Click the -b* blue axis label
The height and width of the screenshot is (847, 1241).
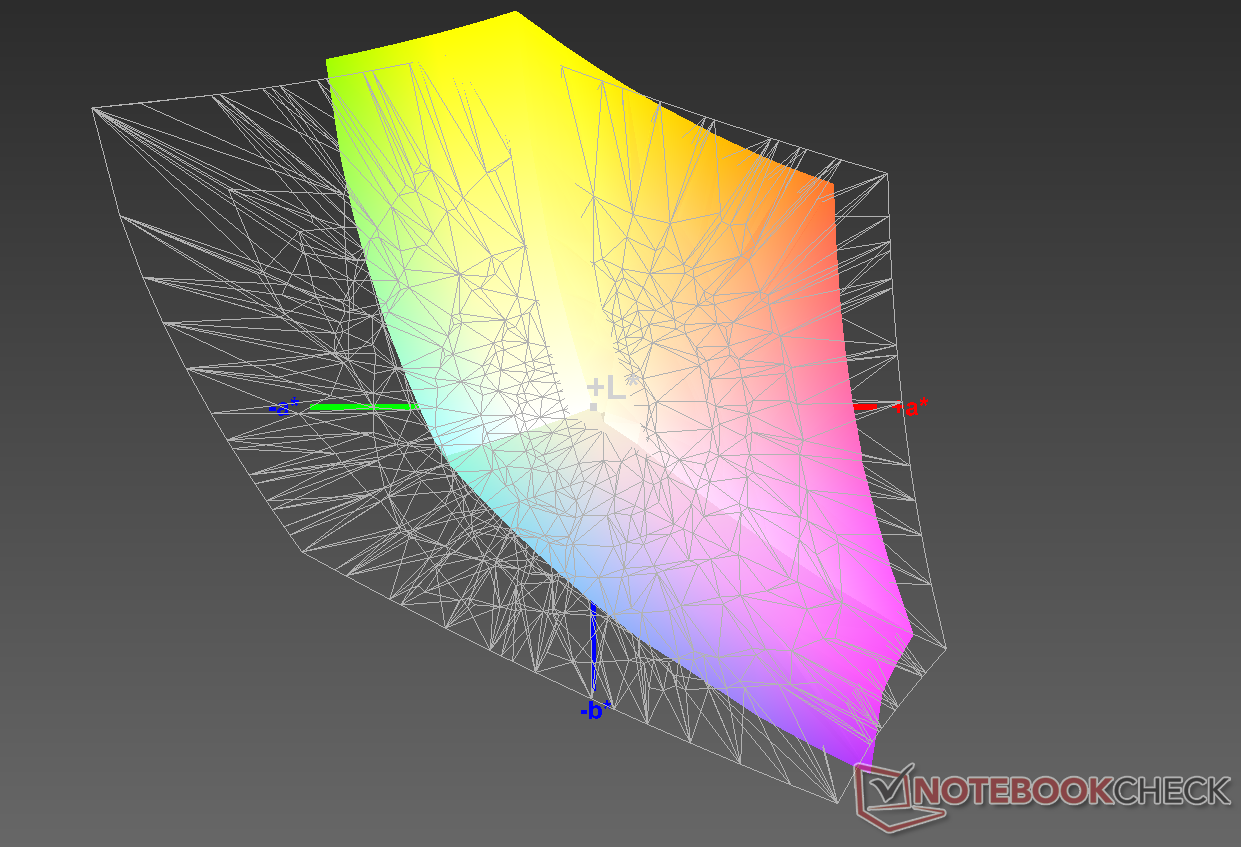pyautogui.click(x=595, y=711)
